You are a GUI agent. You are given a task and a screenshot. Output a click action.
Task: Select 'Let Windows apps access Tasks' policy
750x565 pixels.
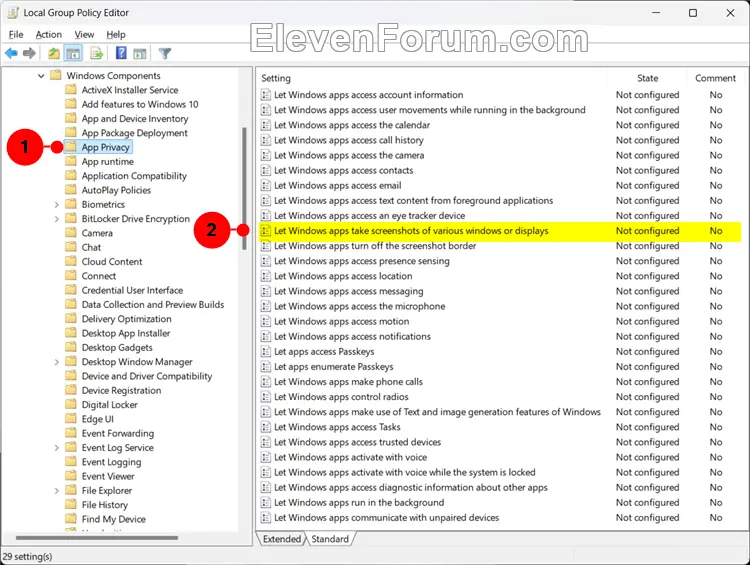pos(337,427)
